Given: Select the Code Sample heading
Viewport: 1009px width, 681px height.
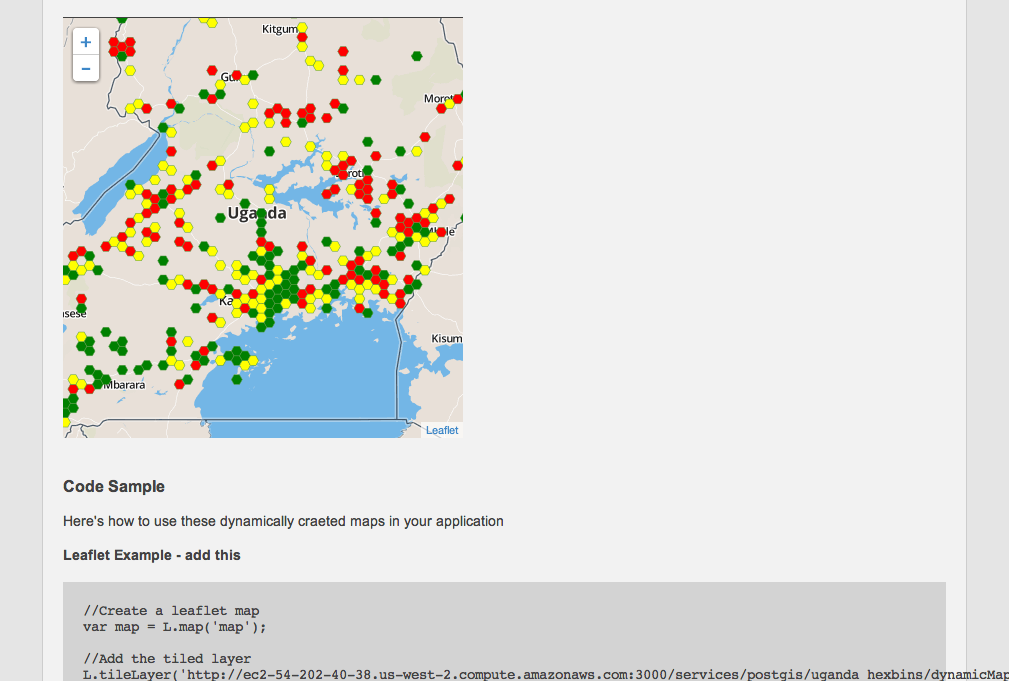Looking at the screenshot, I should point(114,487).
